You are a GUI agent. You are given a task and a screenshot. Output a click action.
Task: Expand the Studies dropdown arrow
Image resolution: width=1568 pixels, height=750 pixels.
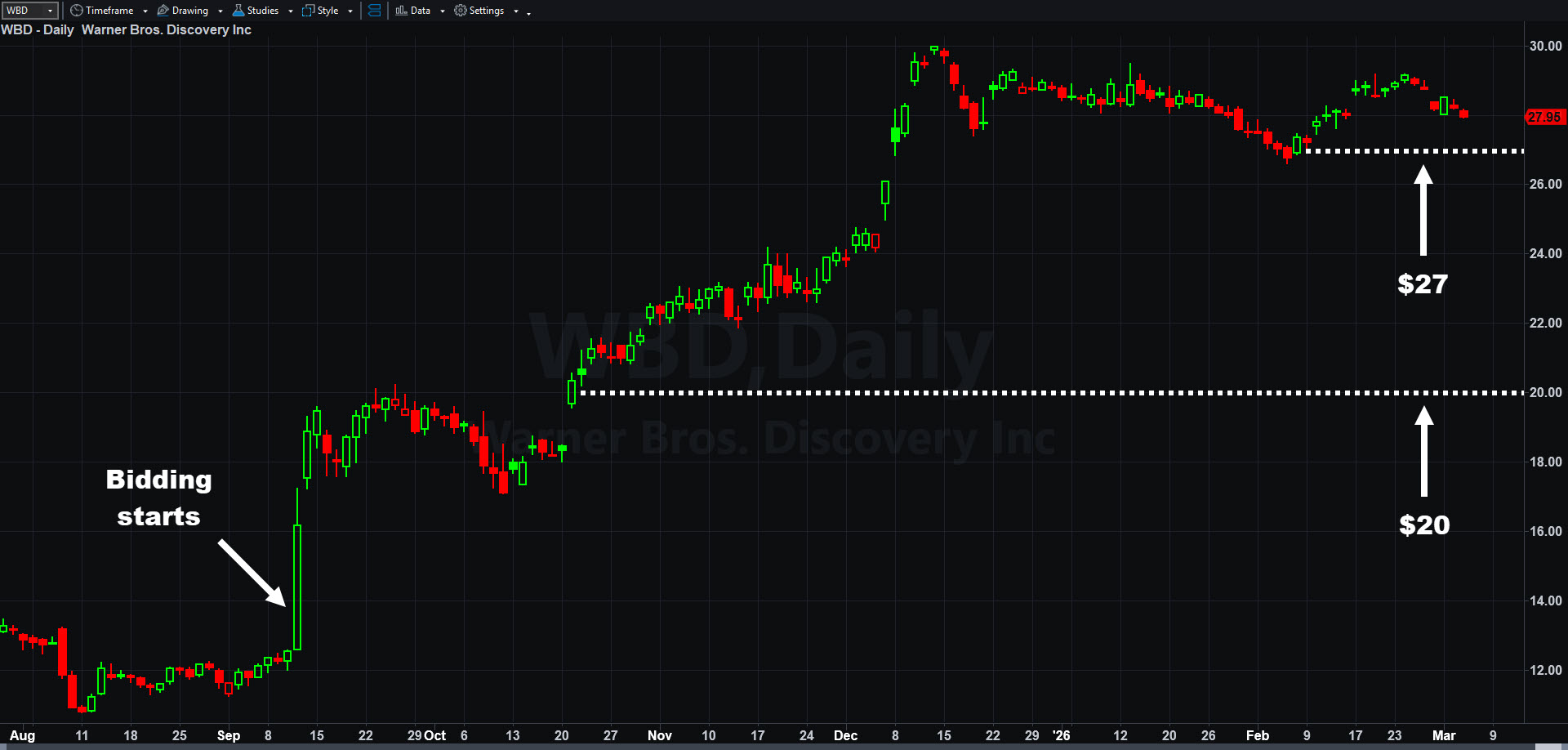(291, 11)
